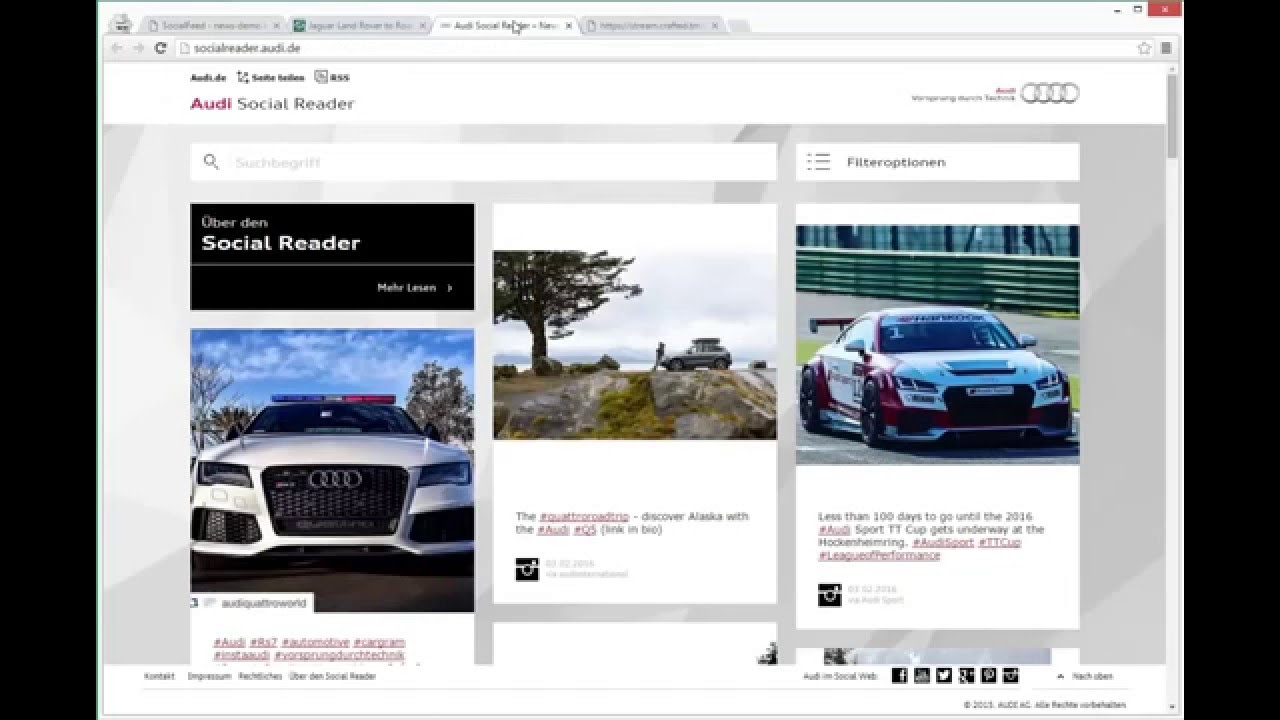Open Audi's Google Plus icon

966,676
